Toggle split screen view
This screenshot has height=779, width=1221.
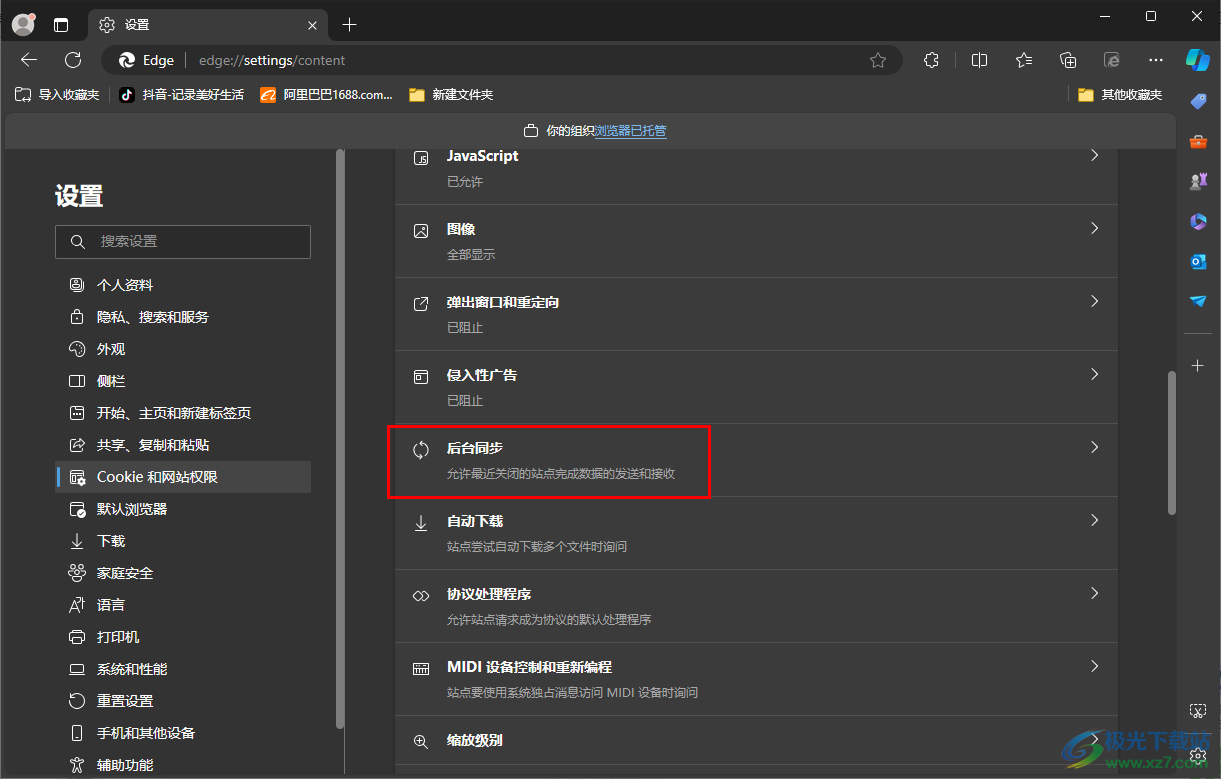pyautogui.click(x=980, y=60)
